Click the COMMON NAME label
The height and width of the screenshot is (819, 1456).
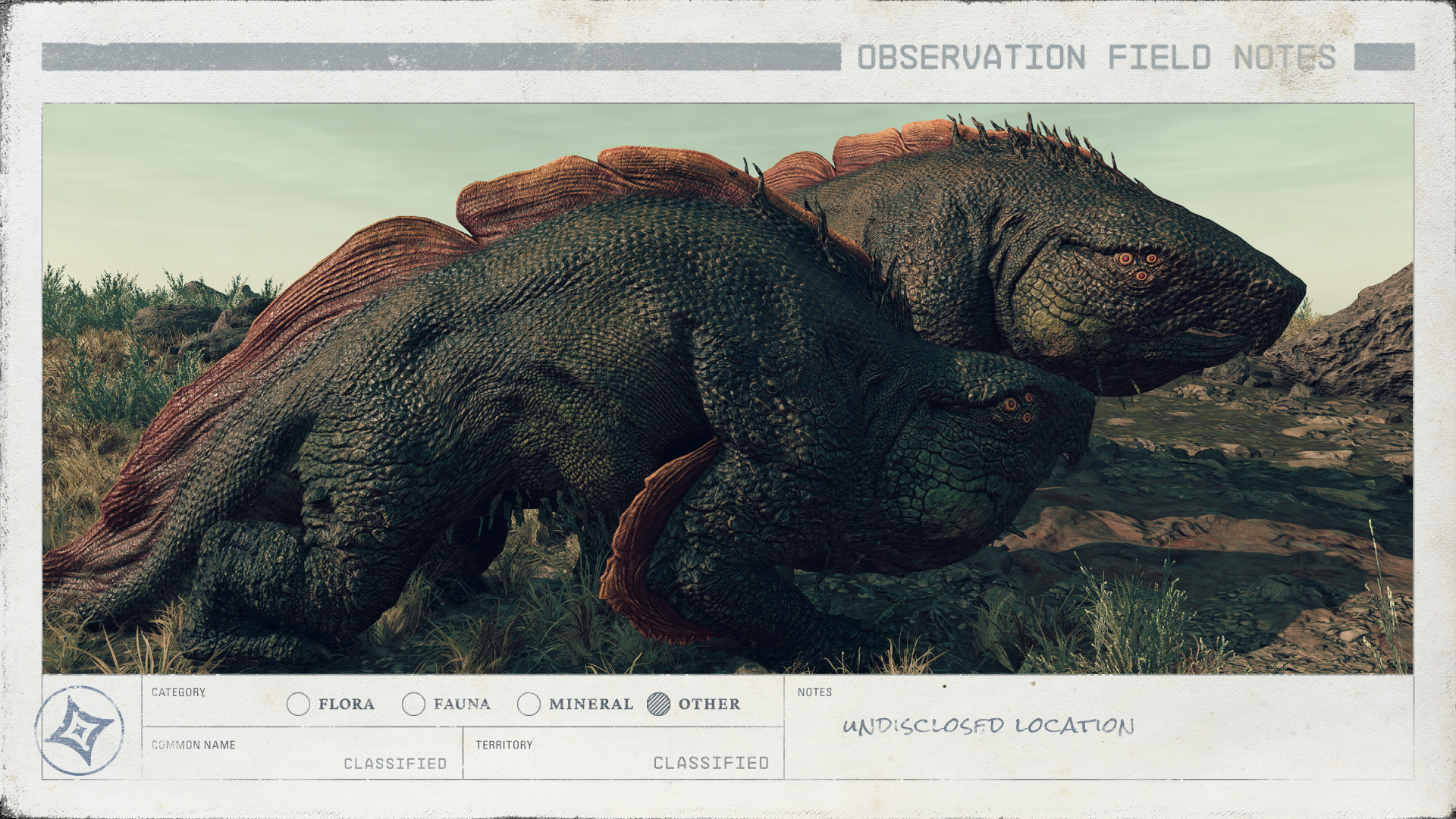point(193,745)
